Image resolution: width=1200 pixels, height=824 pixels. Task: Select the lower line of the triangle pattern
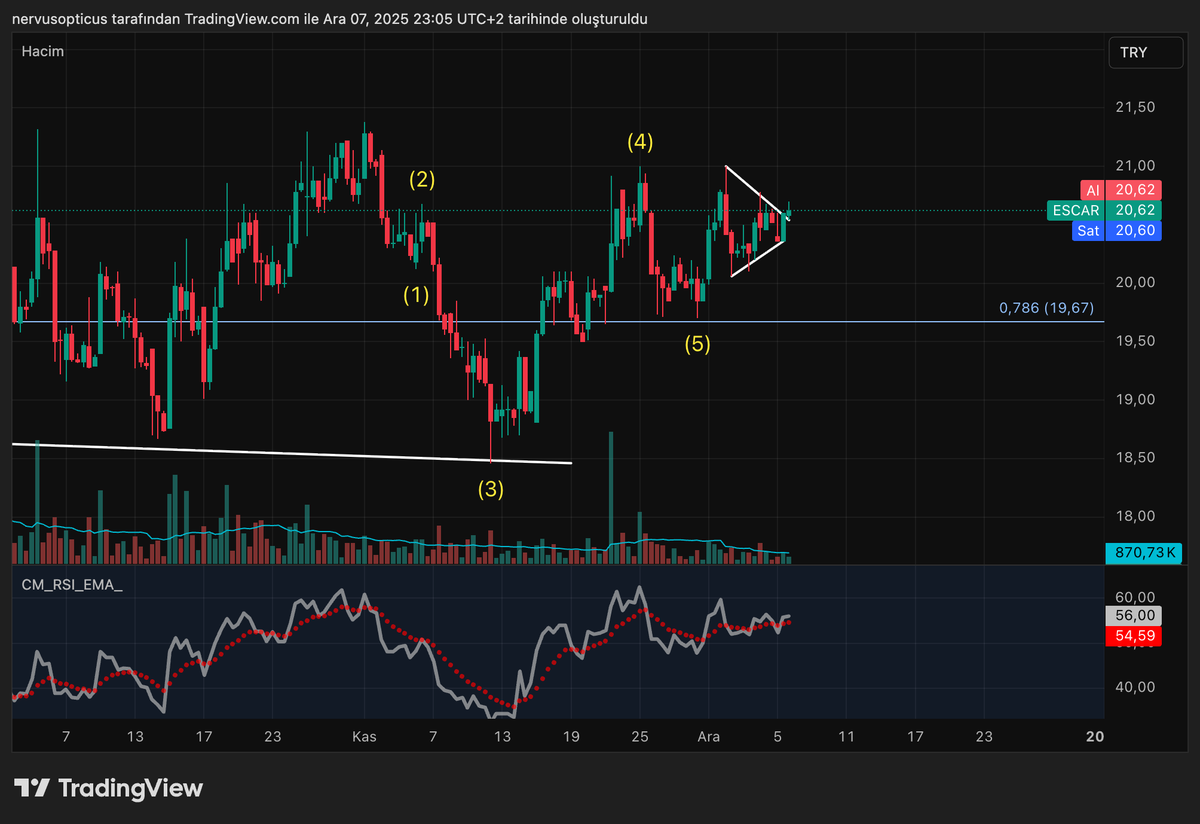[758, 258]
